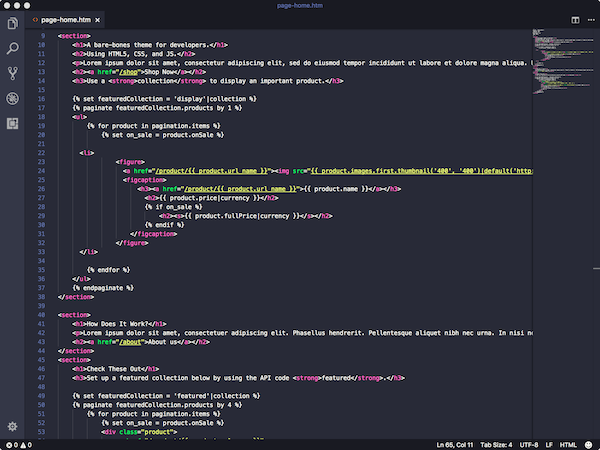Click the closing section tag on line 38
600x450 pixels.
coord(76,297)
